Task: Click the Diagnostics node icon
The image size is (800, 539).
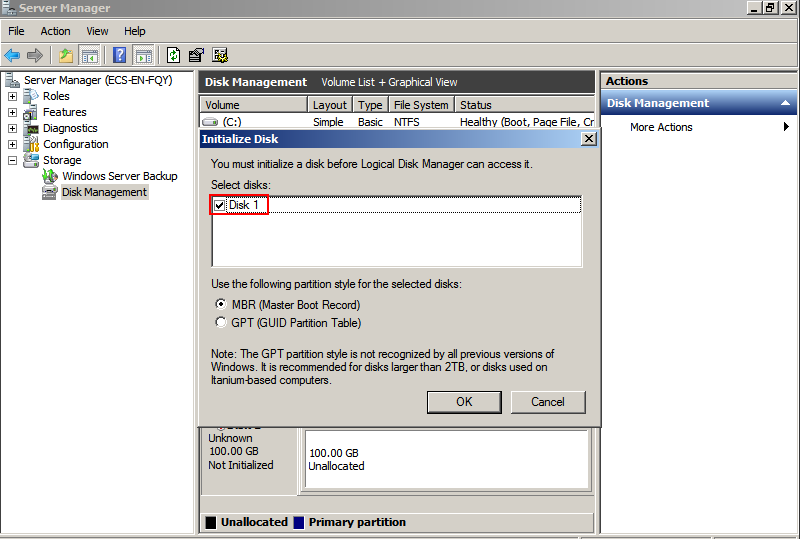Action: click(31, 128)
